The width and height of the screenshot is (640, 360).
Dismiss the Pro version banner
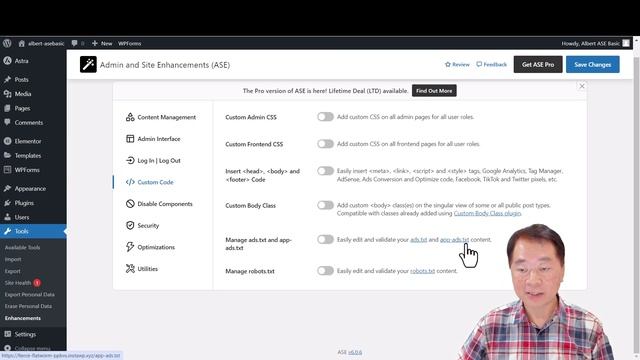pyautogui.click(x=582, y=86)
